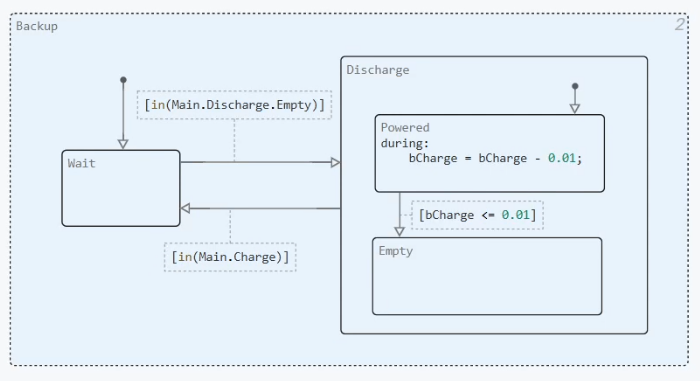Click the default transition dot above Wait

(x=123, y=80)
